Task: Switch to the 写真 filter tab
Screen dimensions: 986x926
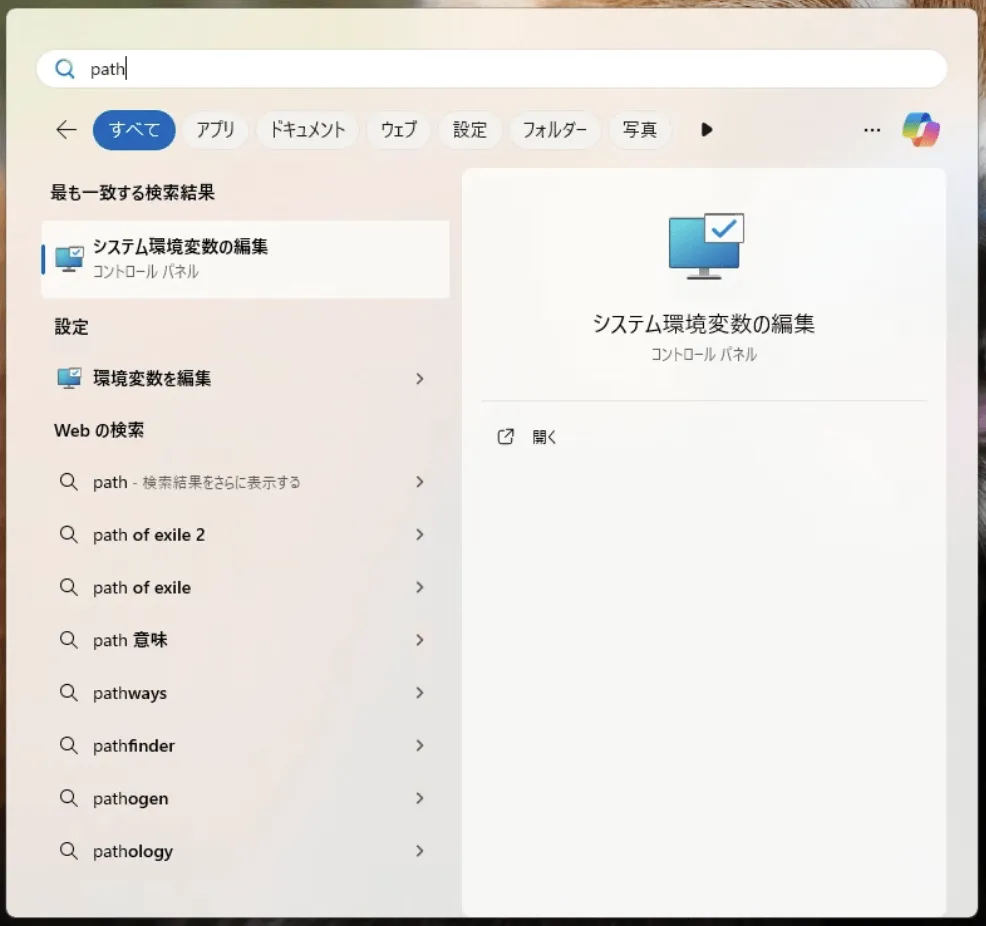Action: pyautogui.click(x=640, y=130)
